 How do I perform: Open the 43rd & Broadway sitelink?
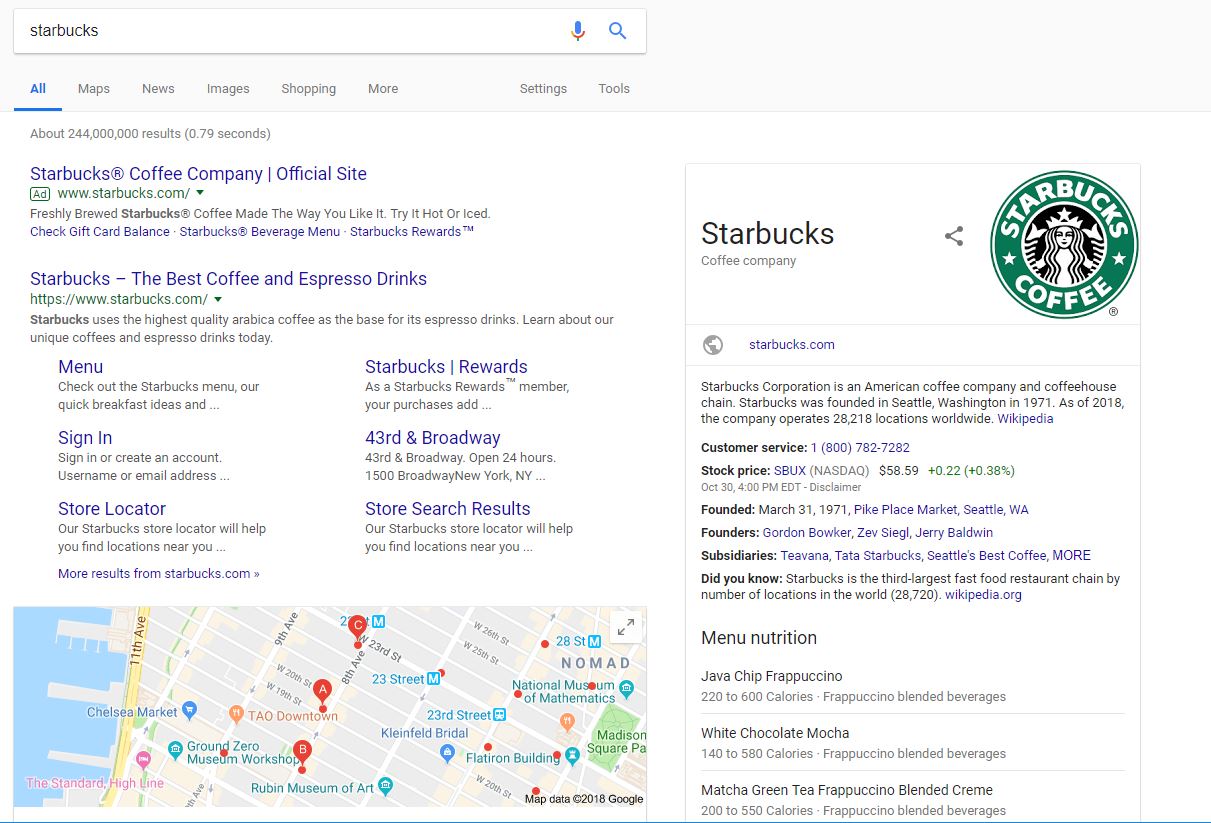[x=432, y=438]
